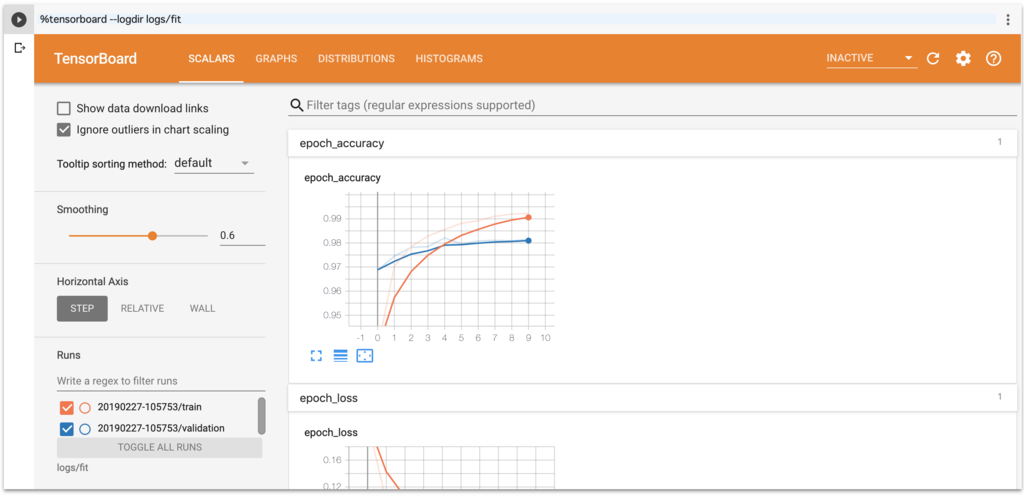Select only the validation run radio circle
Screen dimensions: 1024x496
tap(85, 429)
